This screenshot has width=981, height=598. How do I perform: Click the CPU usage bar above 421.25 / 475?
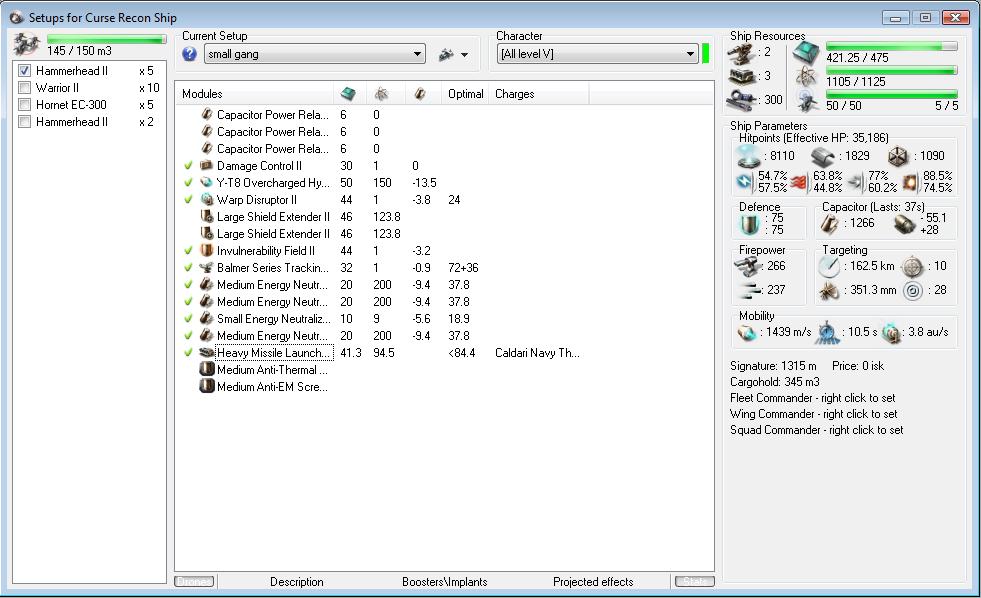(892, 46)
